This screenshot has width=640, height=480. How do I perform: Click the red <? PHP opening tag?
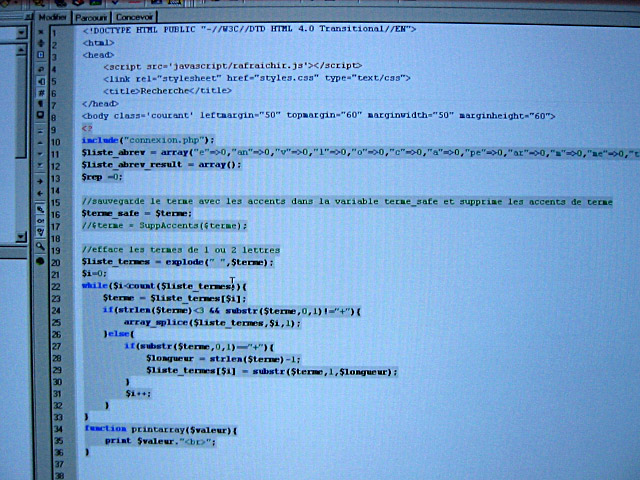(87, 128)
